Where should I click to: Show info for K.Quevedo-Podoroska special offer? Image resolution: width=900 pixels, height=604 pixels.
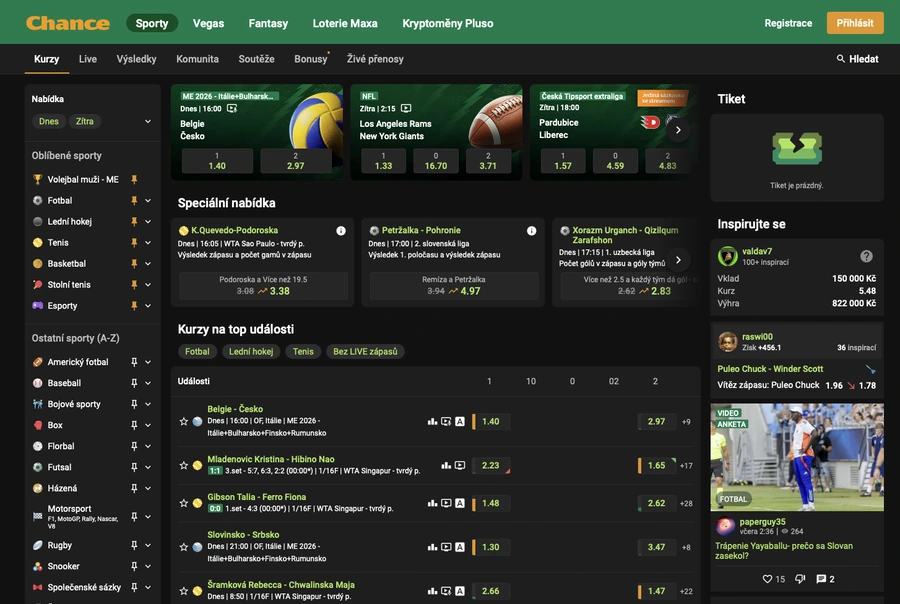(x=341, y=230)
